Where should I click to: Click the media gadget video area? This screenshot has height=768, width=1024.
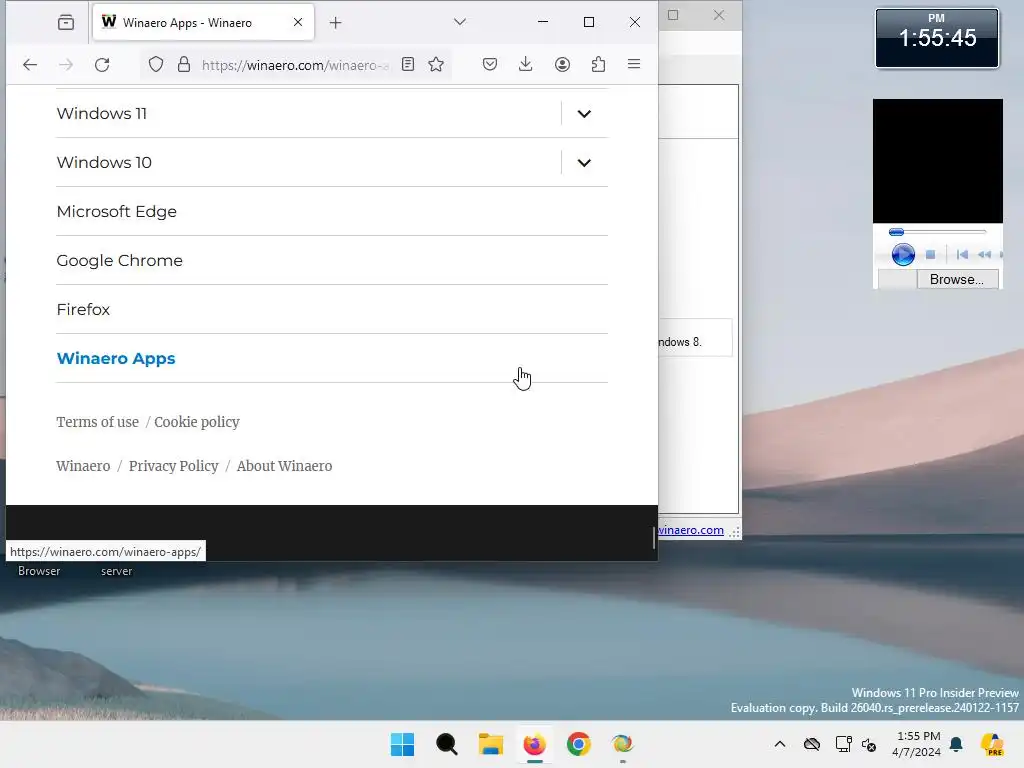938,161
